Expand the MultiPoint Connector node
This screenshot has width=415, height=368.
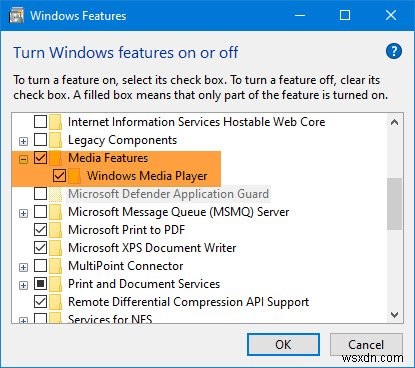(x=23, y=267)
